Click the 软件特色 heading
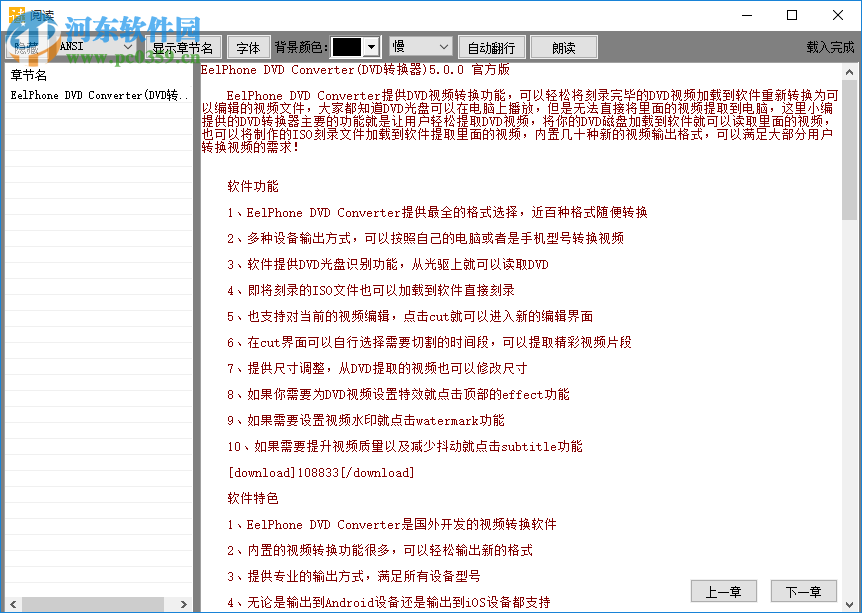 (x=253, y=498)
